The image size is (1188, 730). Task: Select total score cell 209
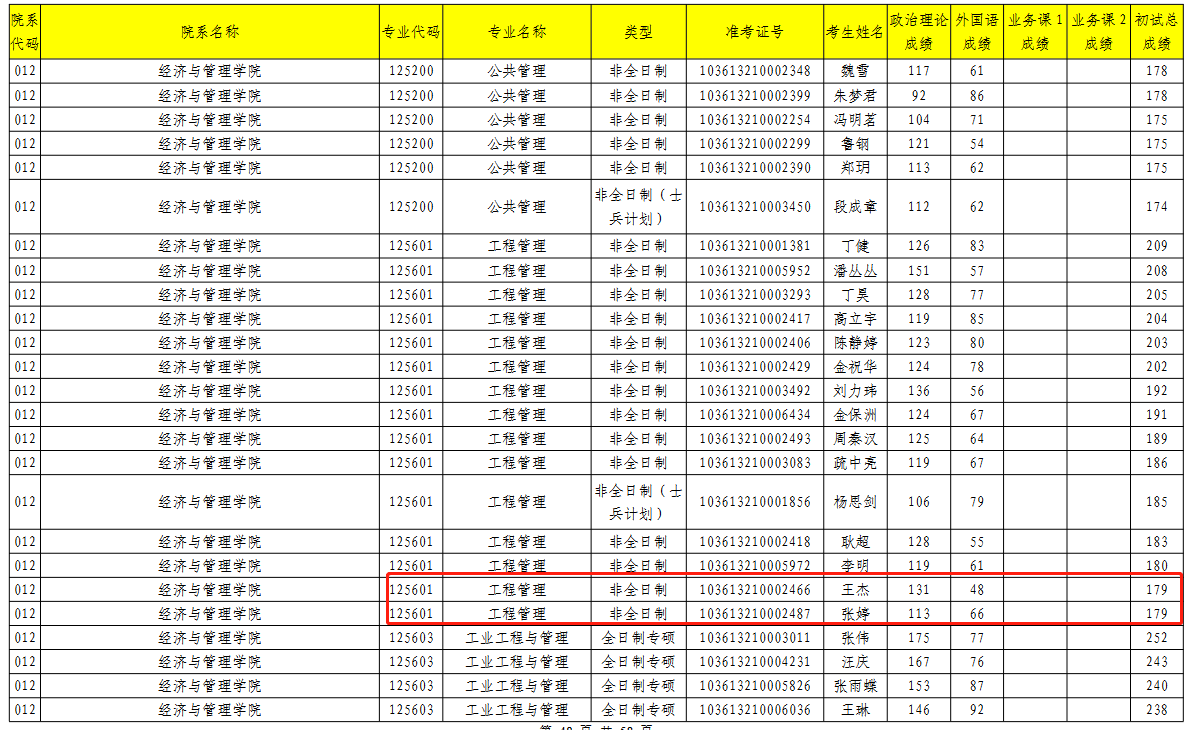click(1157, 246)
